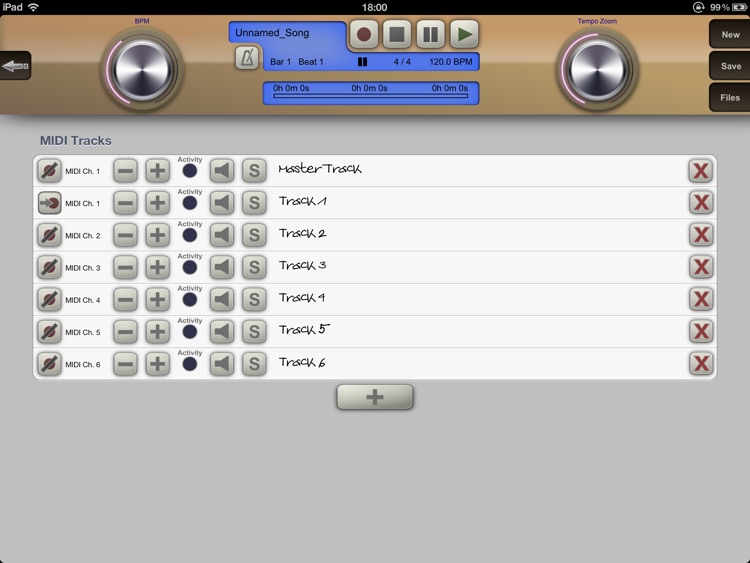Decrease MIDI channel for Track 6
Viewport: 750px width, 563px height.
[125, 364]
